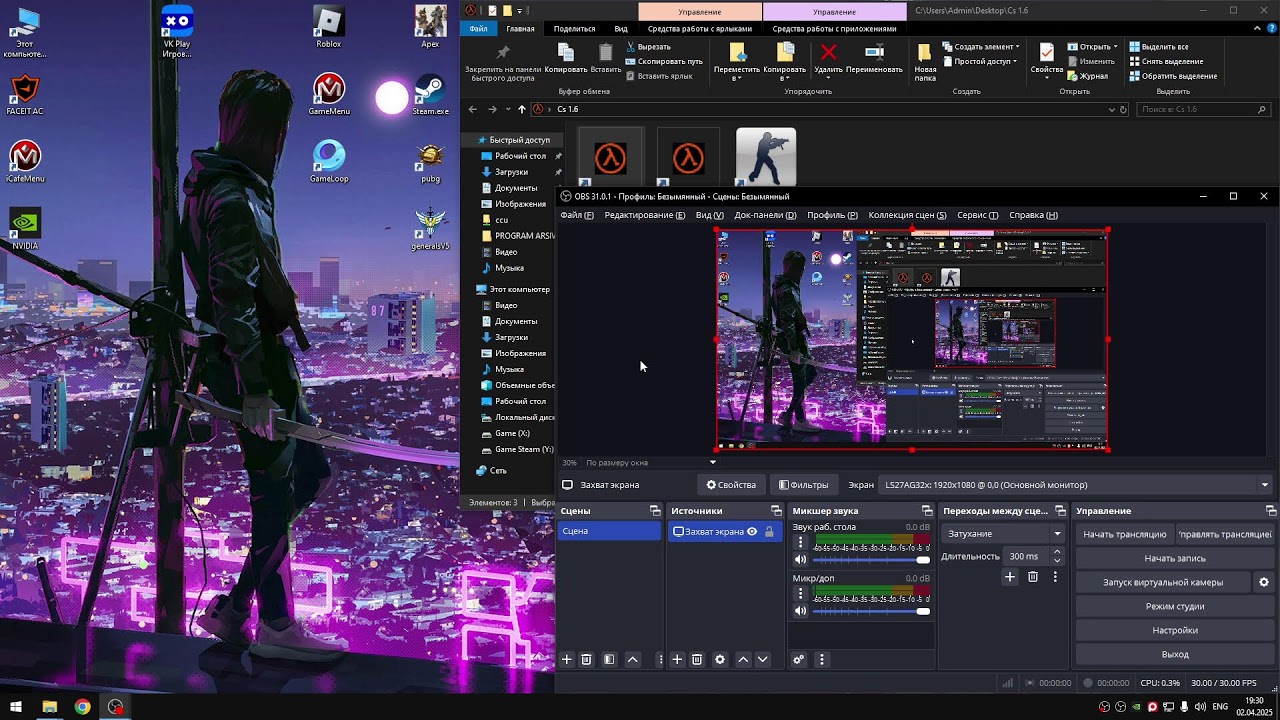Open scene filters icon in the Сцены panel
The width and height of the screenshot is (1280, 720).
(609, 660)
